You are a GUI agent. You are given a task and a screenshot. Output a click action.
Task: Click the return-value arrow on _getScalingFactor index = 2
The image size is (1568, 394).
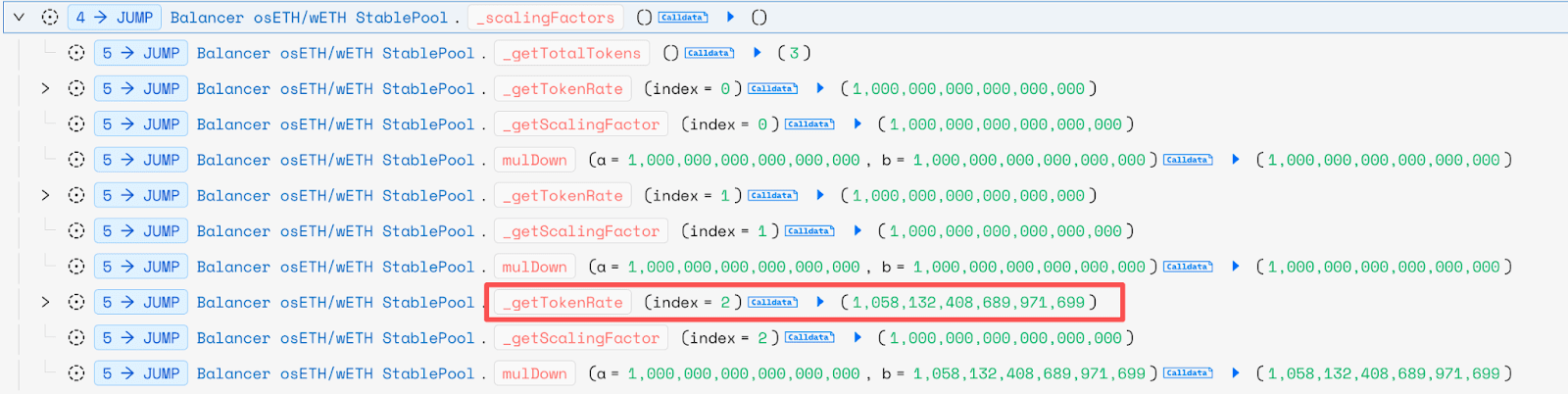(858, 338)
